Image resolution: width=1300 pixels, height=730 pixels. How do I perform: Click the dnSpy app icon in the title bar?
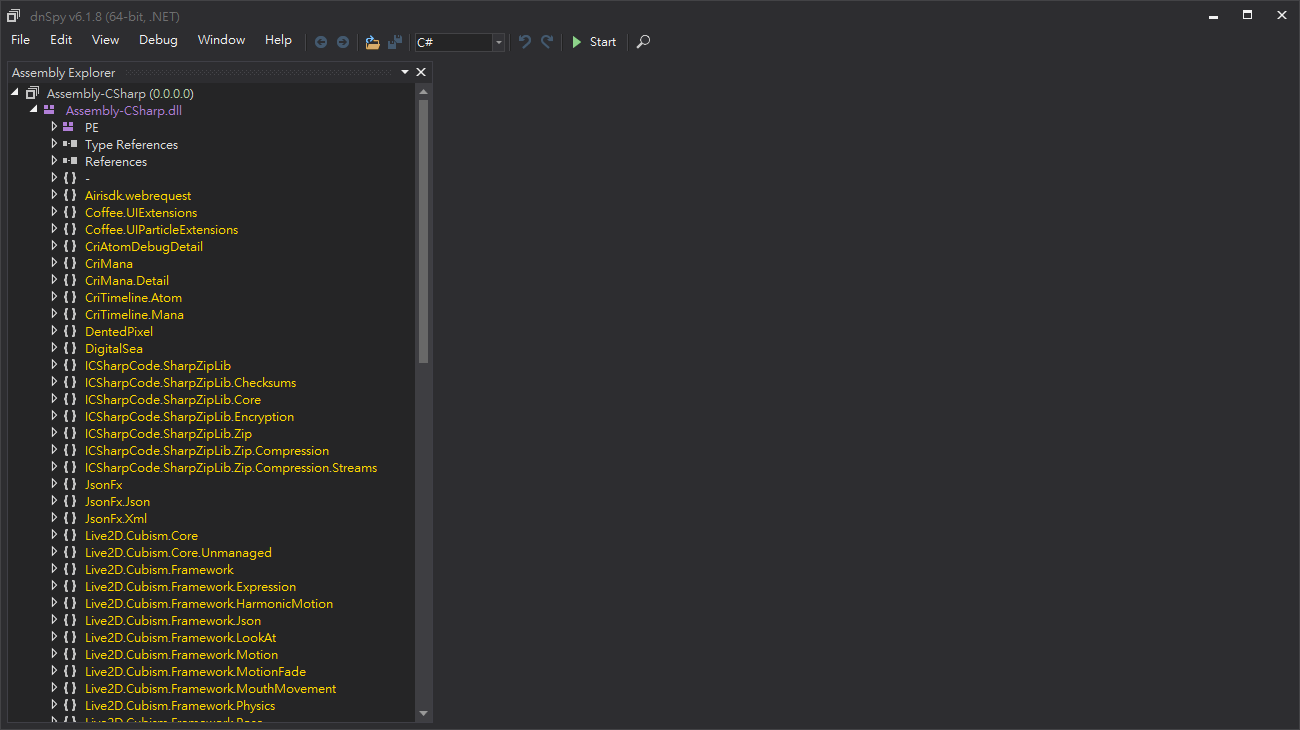(x=14, y=16)
